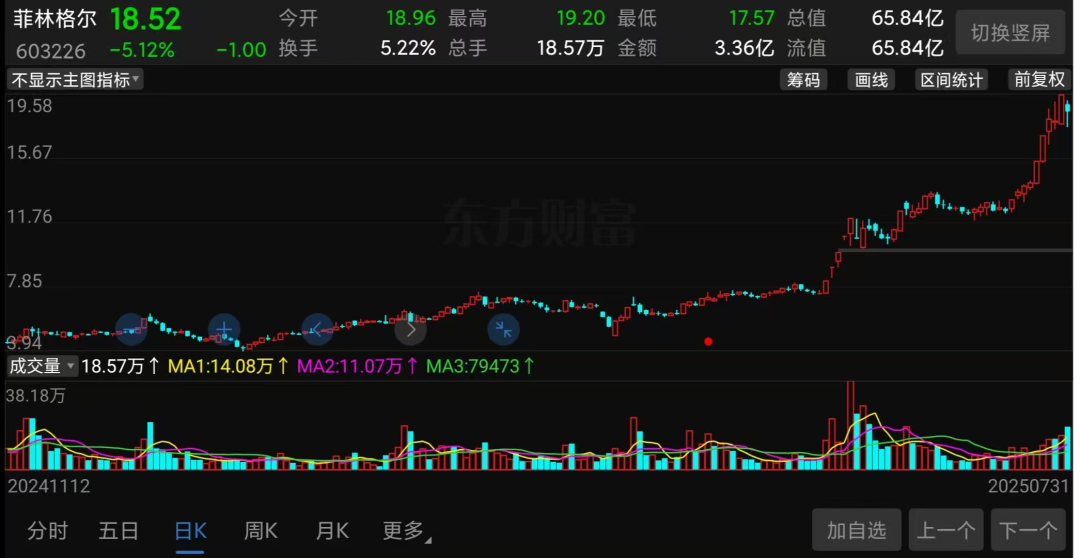Viewport: 1080px width, 558px height.
Task: Open the 不显示主图指标 indicator dropdown
Action: [x=74, y=80]
